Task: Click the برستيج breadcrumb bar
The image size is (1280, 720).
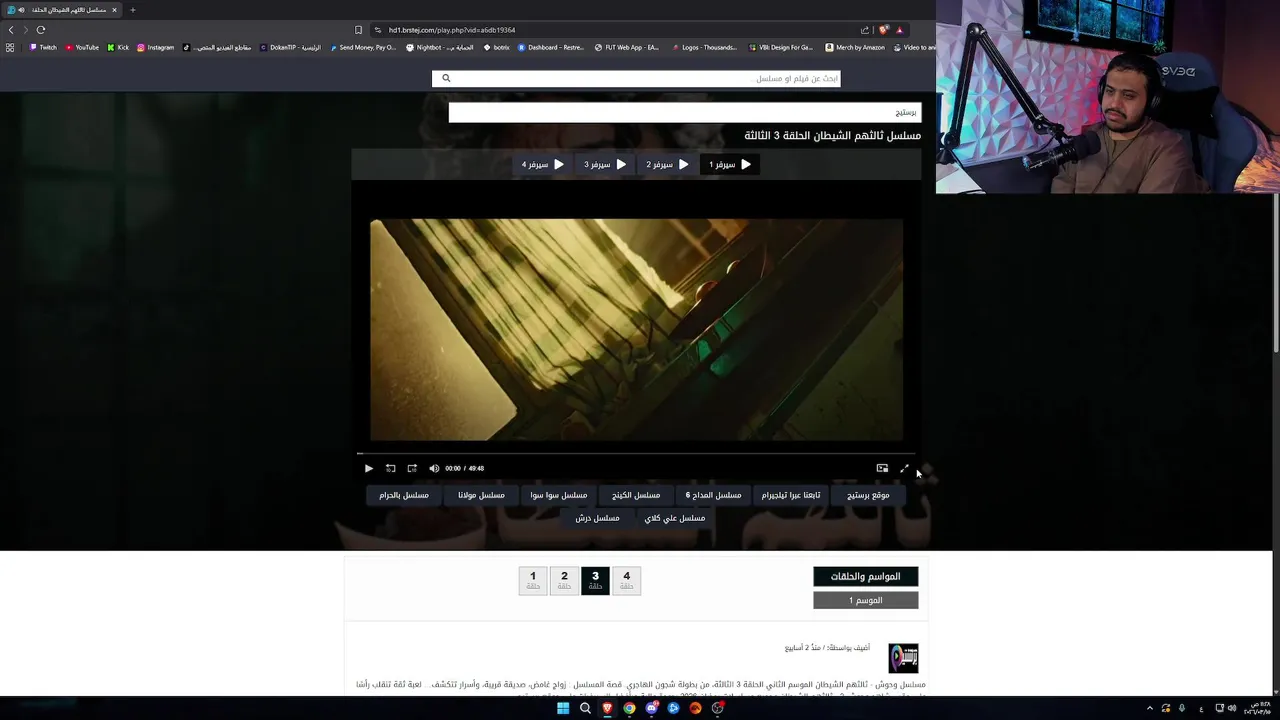Action: coord(685,112)
